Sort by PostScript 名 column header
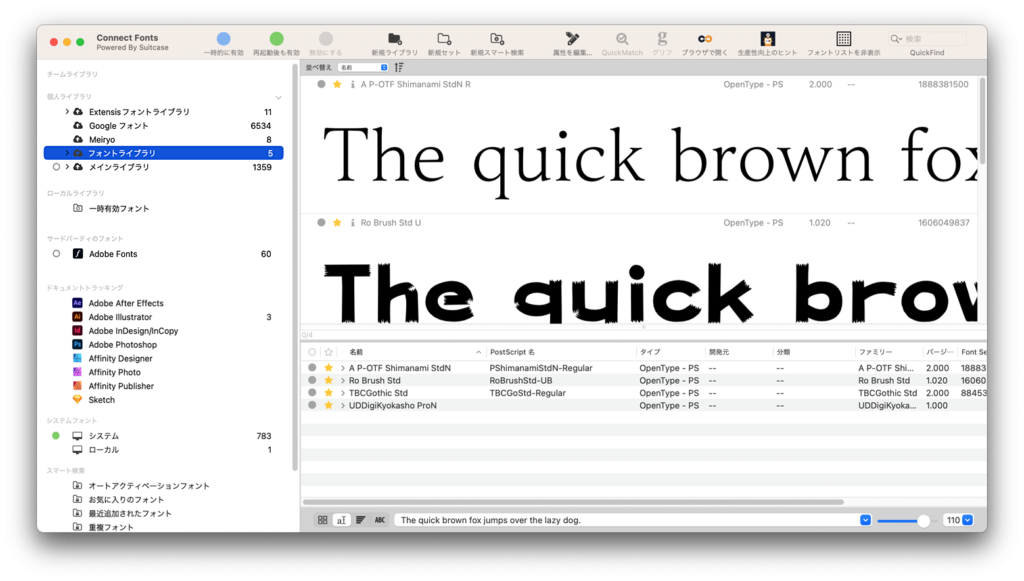The height and width of the screenshot is (581, 1024). point(560,352)
